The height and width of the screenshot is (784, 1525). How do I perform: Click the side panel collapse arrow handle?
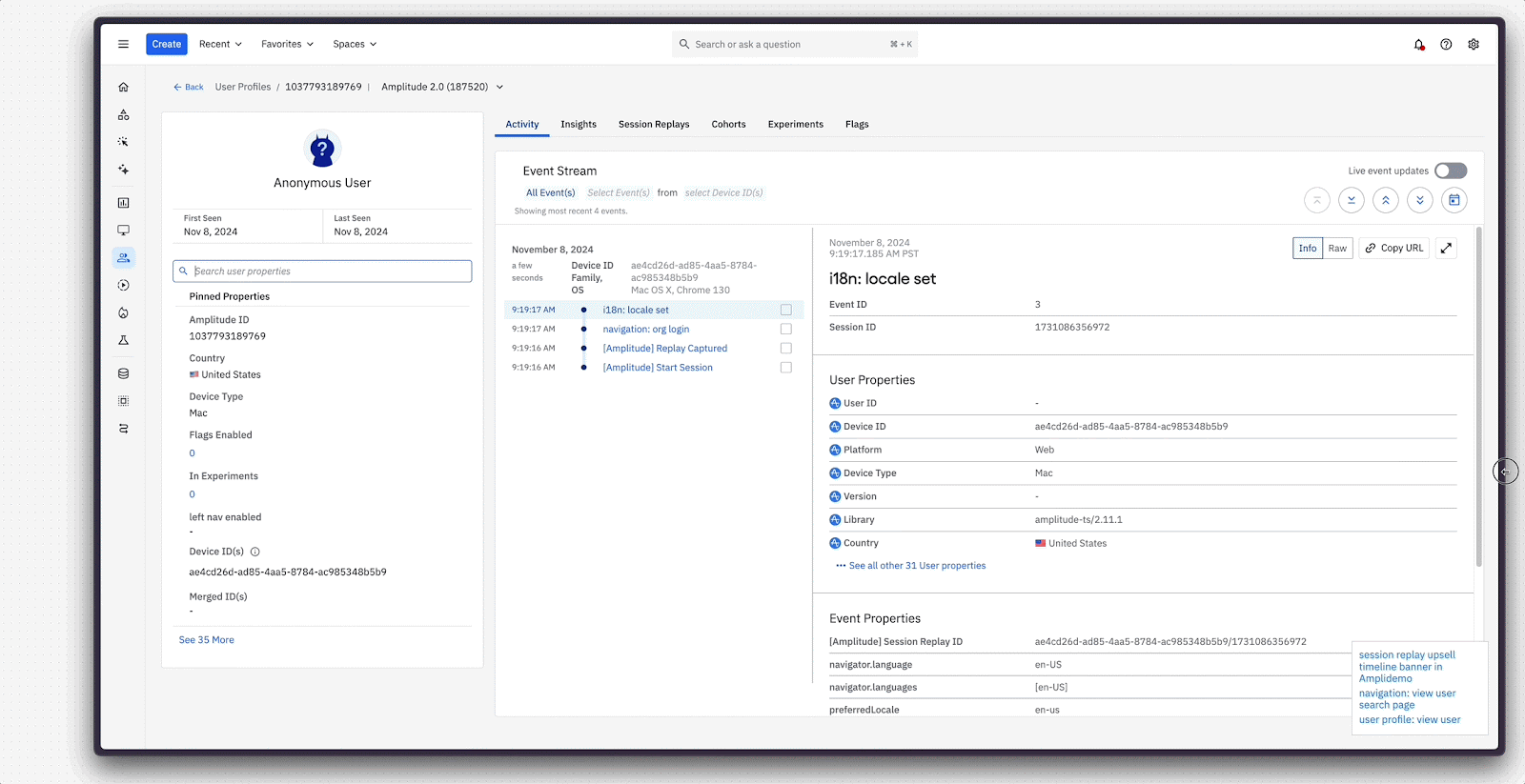point(1505,472)
